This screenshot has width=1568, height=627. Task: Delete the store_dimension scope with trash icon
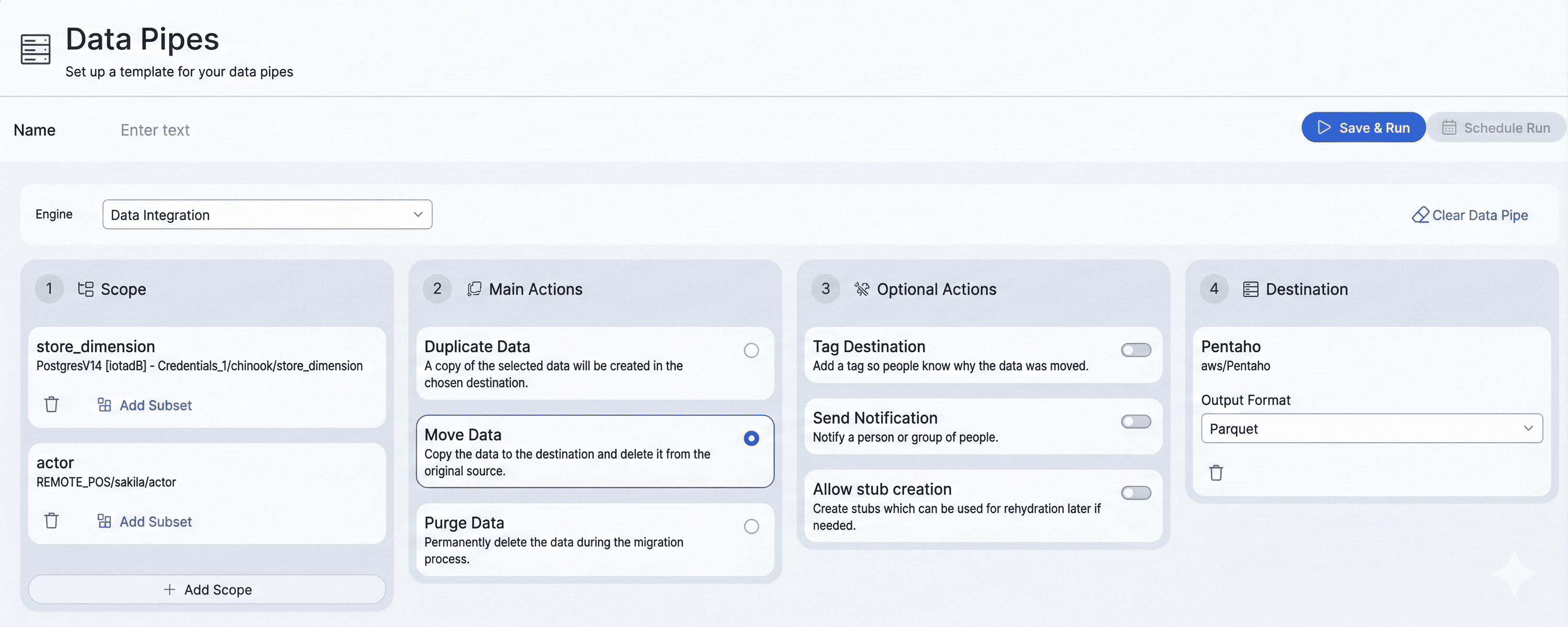(52, 404)
